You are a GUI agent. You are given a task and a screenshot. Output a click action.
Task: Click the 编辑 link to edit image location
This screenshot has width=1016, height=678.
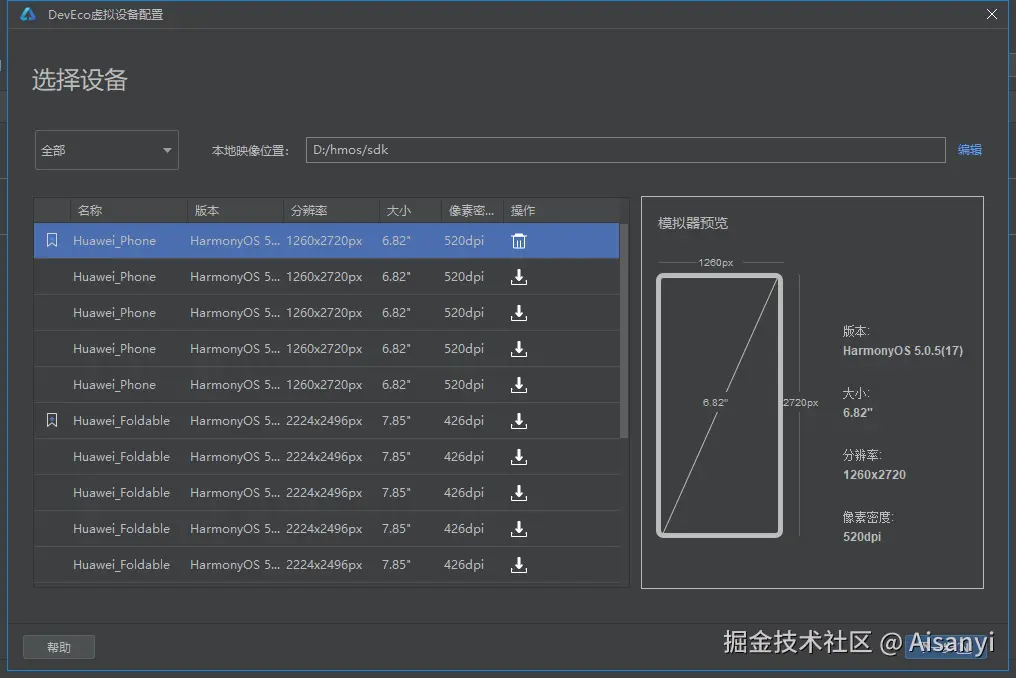click(969, 150)
